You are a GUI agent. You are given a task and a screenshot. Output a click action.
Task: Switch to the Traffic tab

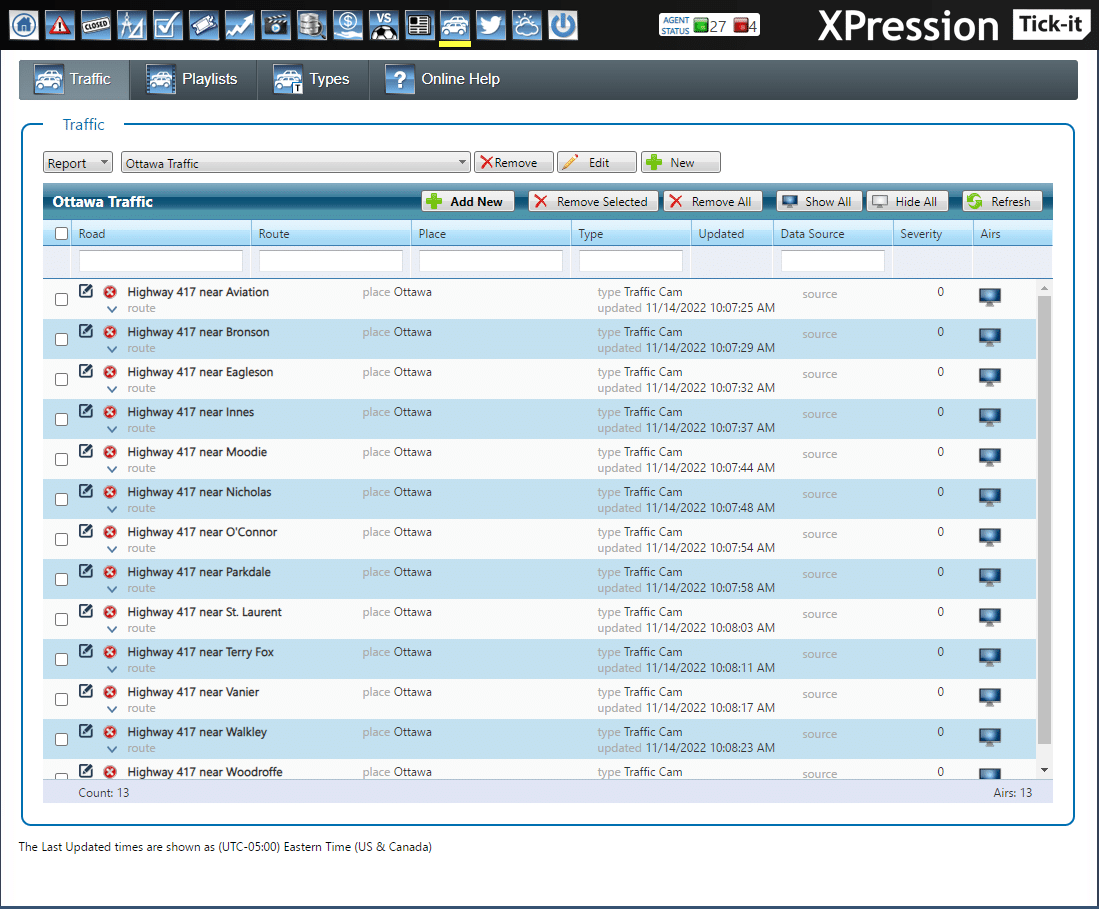coord(74,79)
